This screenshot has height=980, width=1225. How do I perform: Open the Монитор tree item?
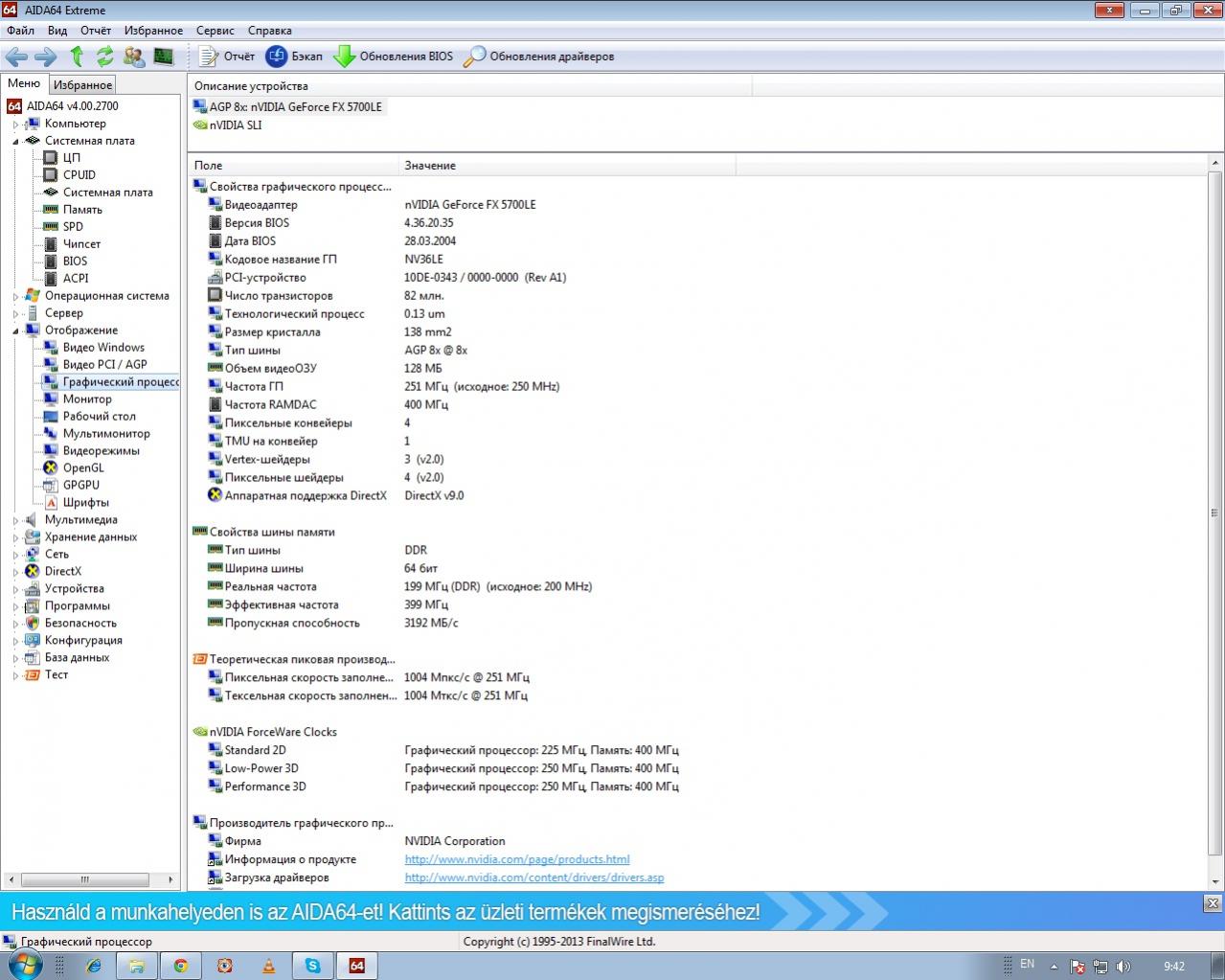coord(87,399)
